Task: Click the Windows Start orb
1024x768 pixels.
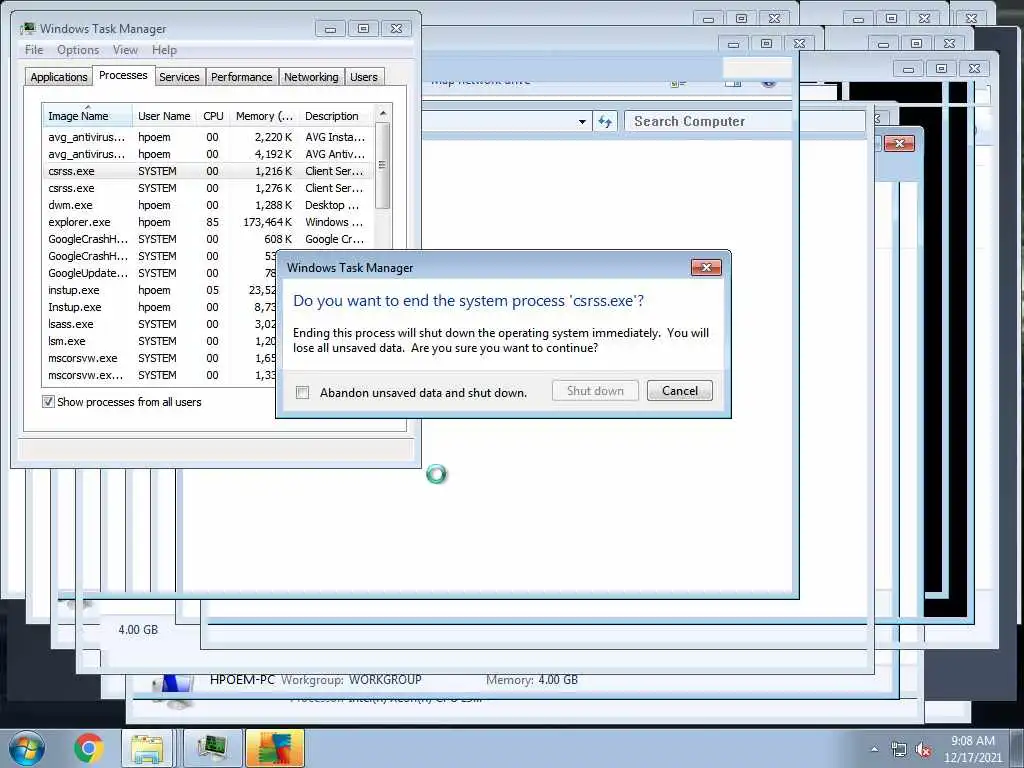Action: (x=27, y=748)
